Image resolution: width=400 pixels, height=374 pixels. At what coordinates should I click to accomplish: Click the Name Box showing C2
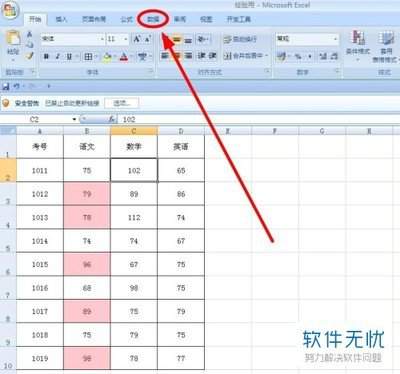point(49,119)
